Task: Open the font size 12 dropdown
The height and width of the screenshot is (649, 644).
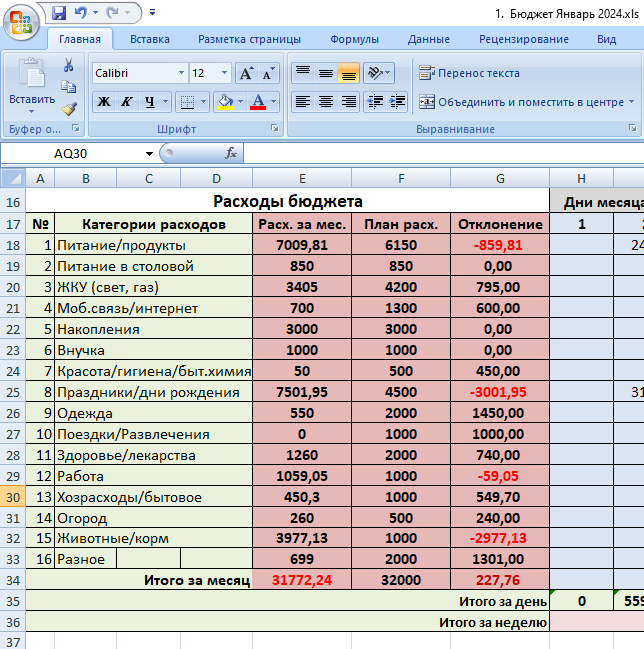Action: pos(224,73)
